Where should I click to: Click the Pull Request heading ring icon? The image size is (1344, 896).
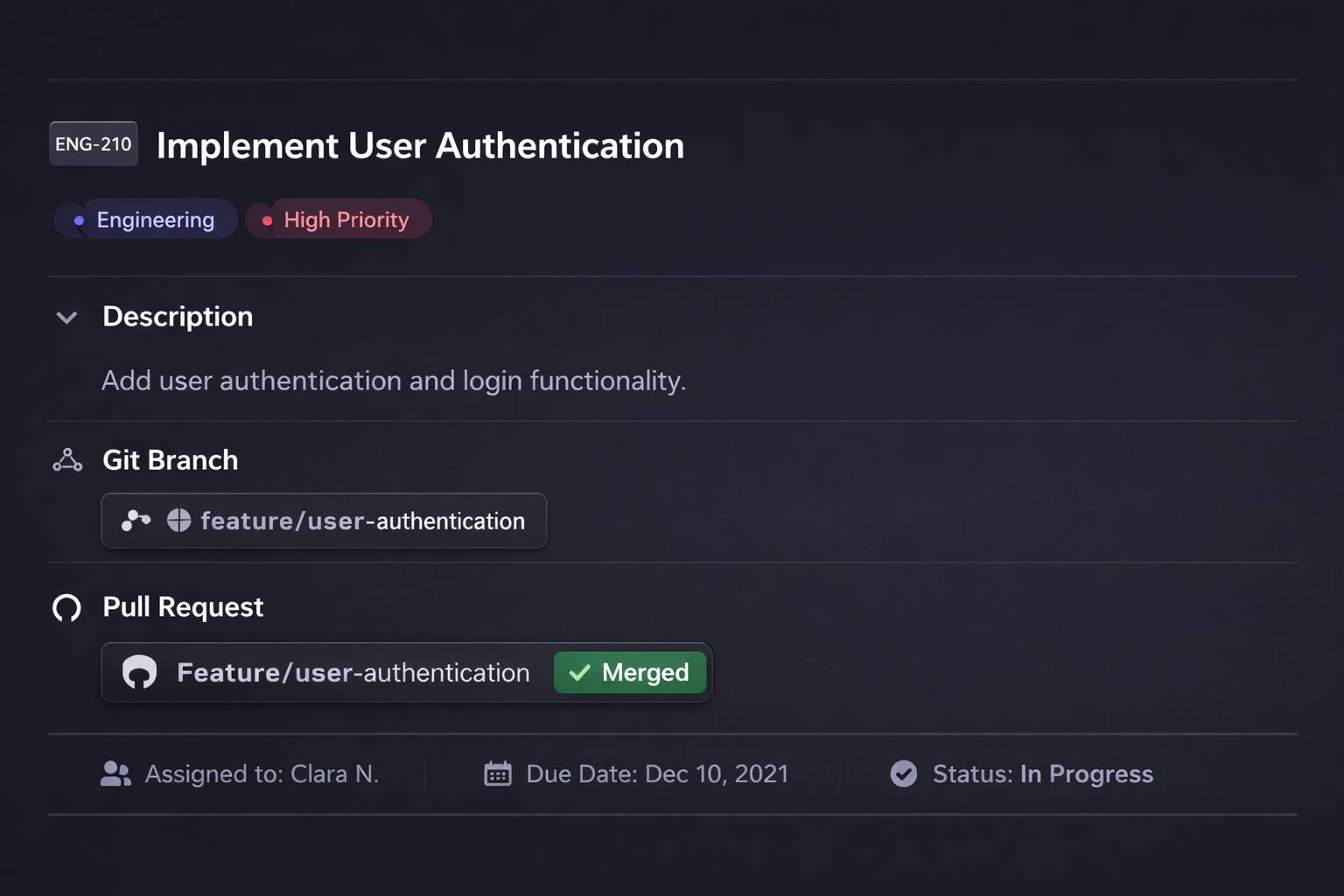(67, 607)
